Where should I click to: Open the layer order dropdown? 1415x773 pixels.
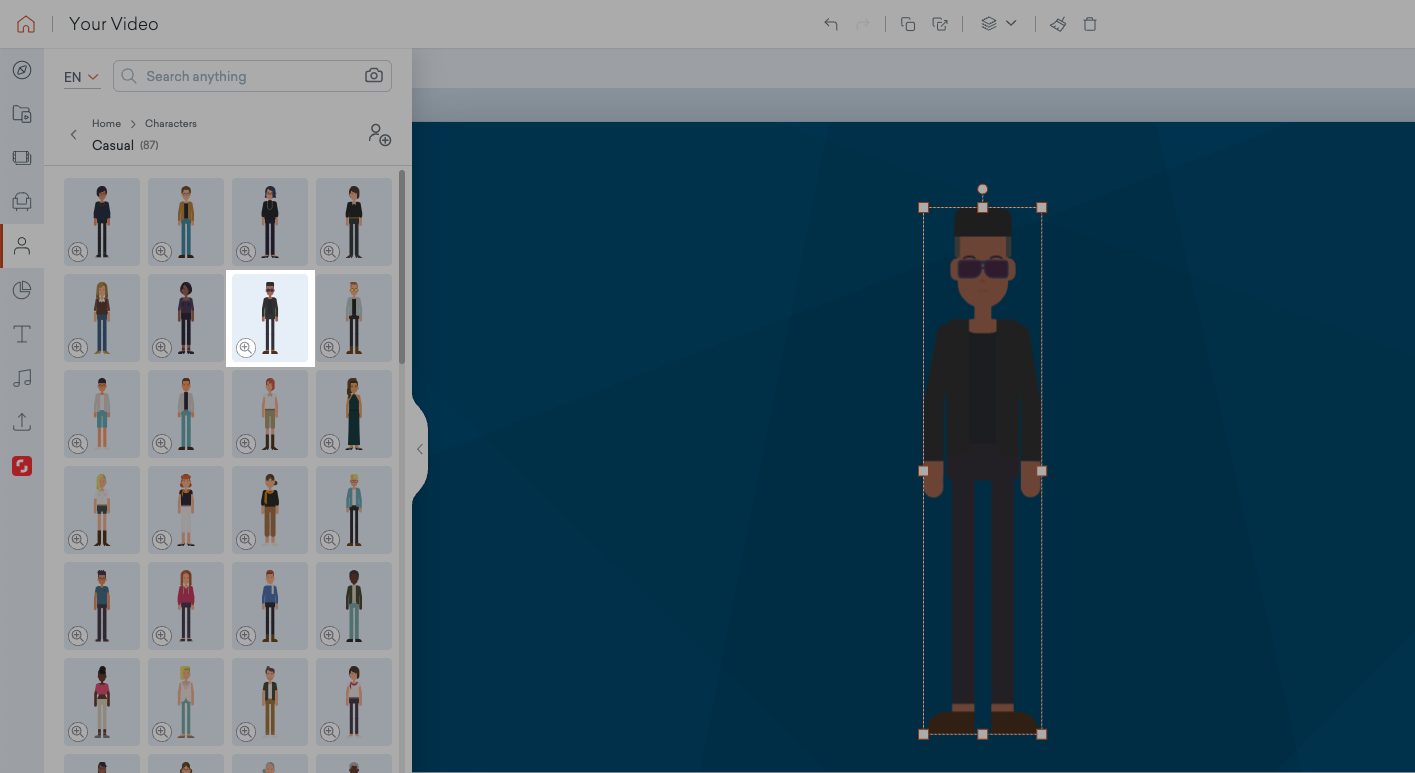[998, 24]
